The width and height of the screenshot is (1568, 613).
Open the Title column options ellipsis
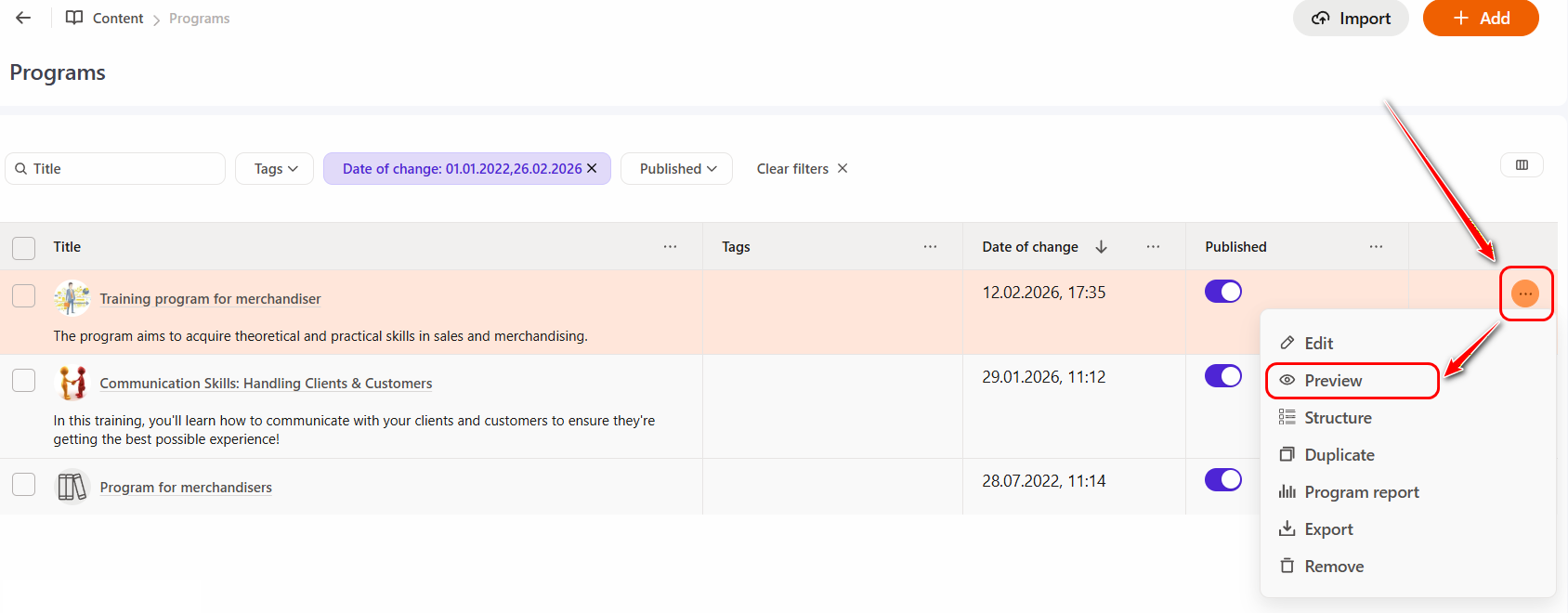(x=670, y=247)
